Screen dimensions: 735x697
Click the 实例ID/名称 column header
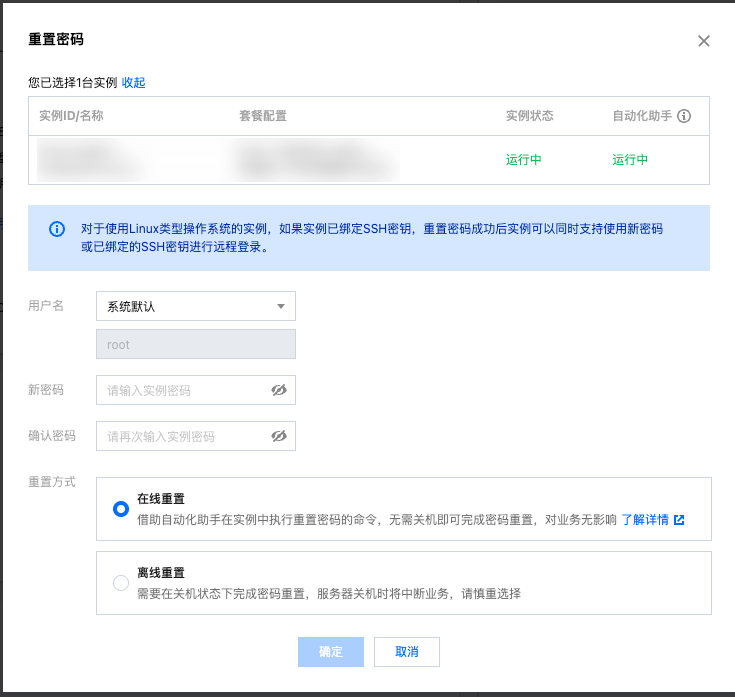point(71,116)
